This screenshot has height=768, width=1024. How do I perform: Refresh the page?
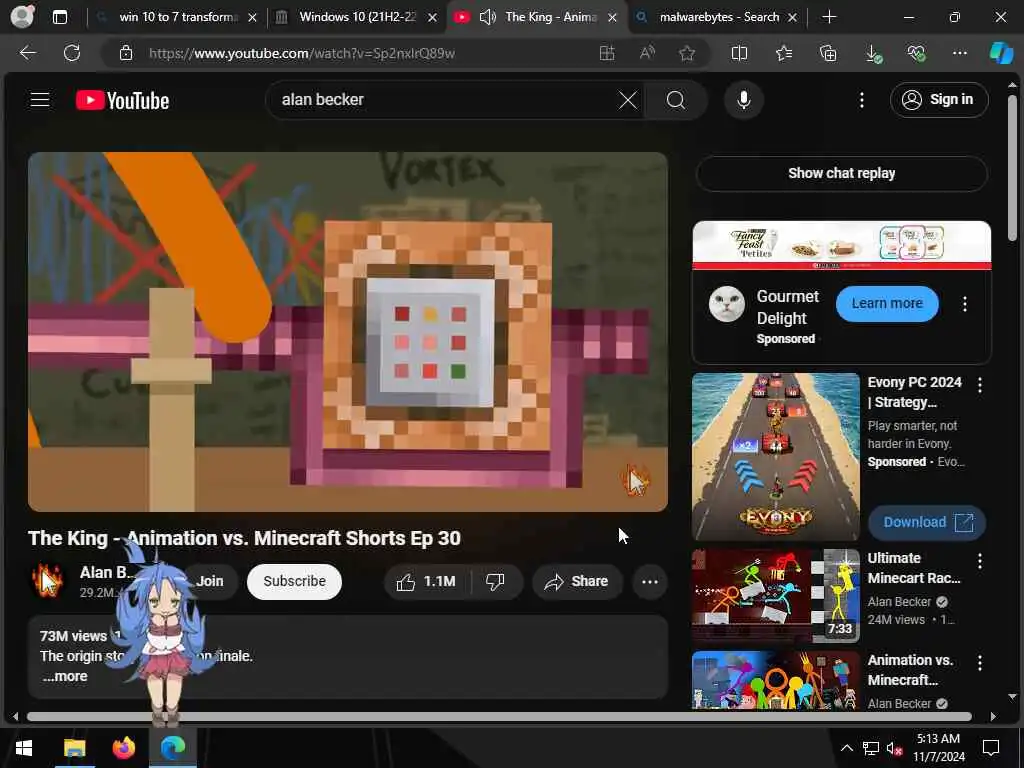[72, 53]
